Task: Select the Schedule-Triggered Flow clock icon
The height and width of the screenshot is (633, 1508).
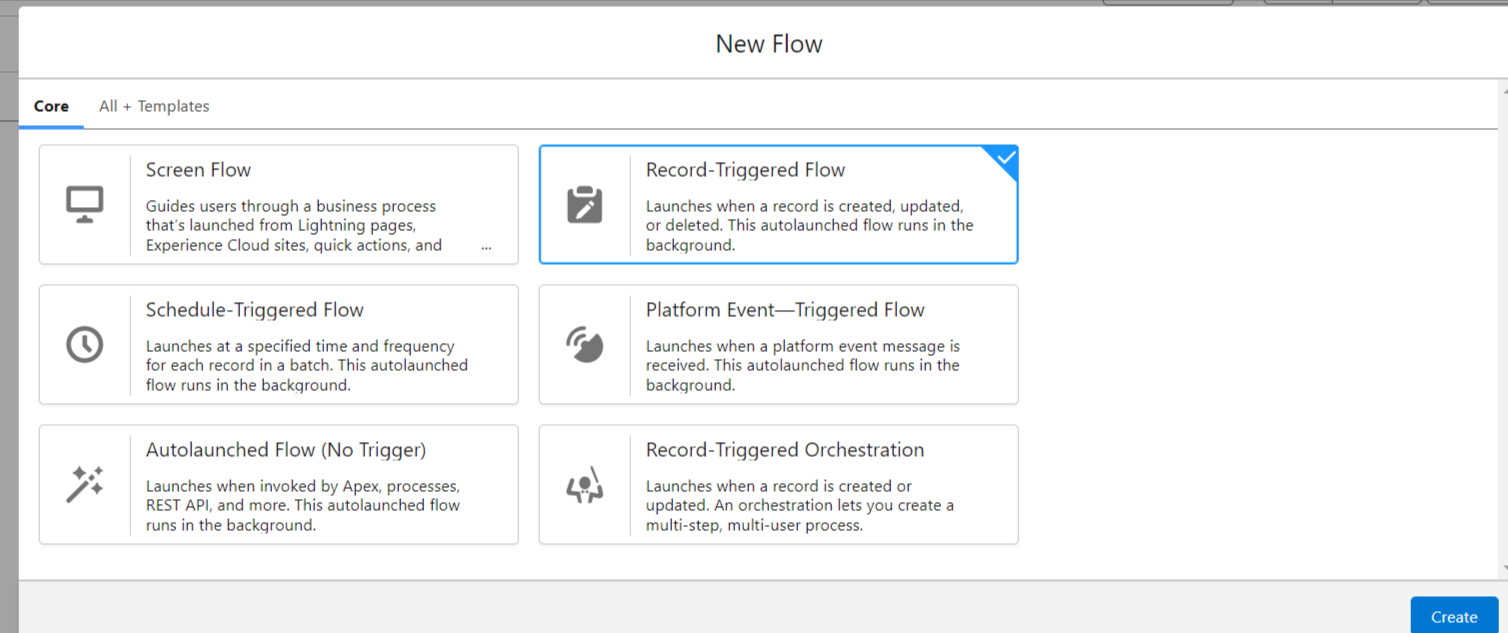Action: click(x=85, y=344)
